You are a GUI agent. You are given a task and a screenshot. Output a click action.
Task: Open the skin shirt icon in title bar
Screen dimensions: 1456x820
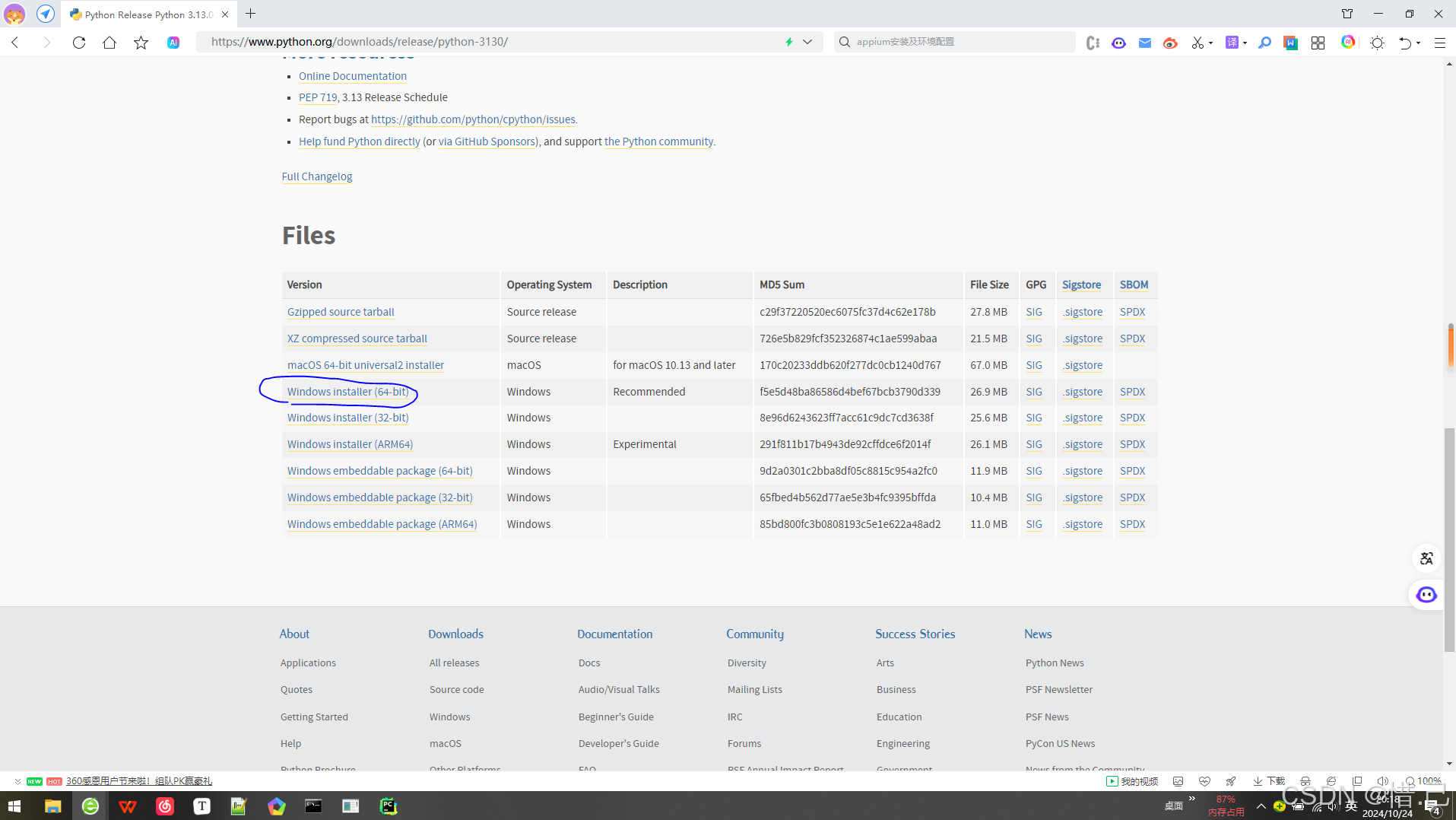(x=1347, y=14)
